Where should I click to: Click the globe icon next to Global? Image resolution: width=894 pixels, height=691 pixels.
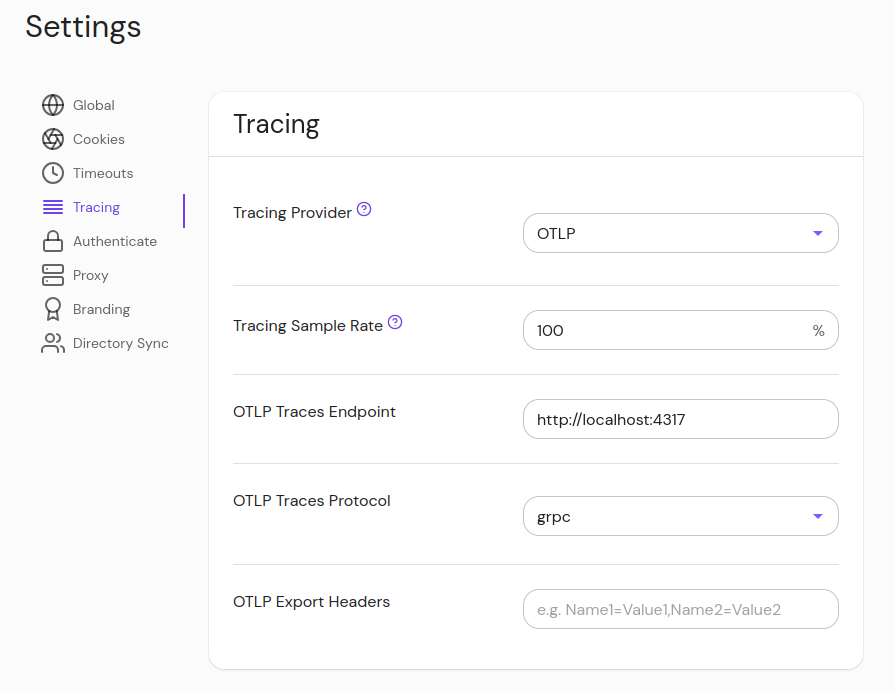click(52, 105)
